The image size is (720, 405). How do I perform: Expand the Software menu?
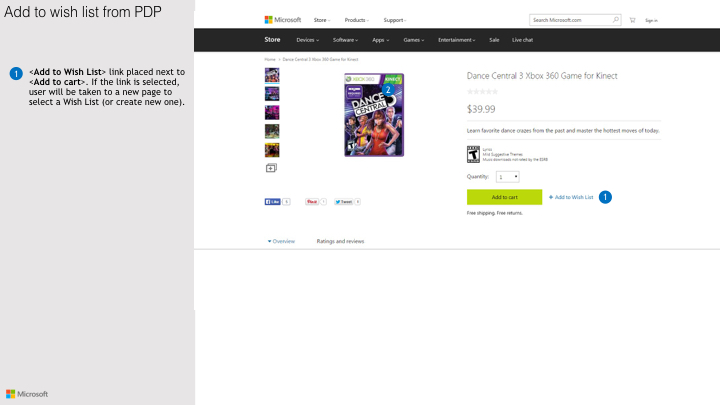pos(345,40)
